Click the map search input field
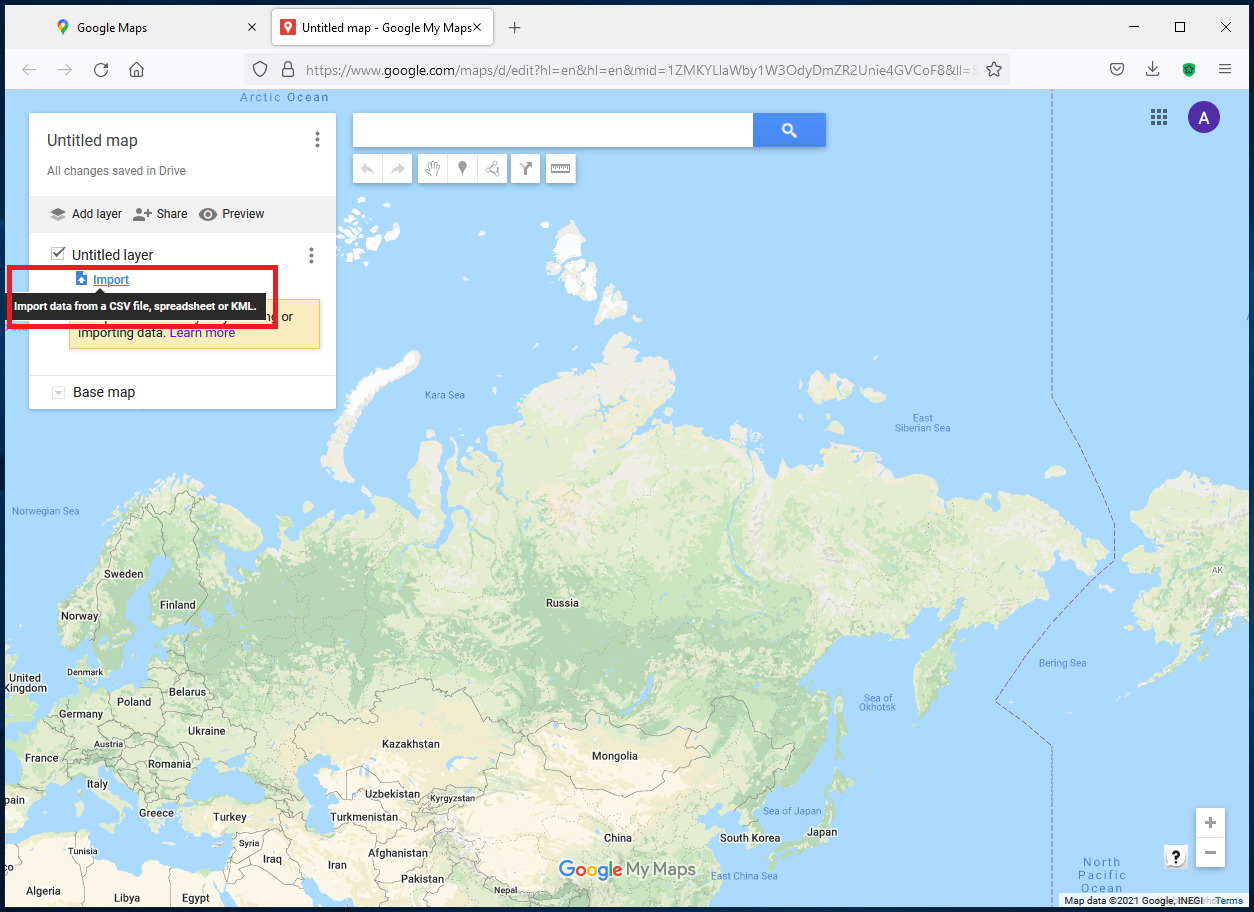 [553, 130]
